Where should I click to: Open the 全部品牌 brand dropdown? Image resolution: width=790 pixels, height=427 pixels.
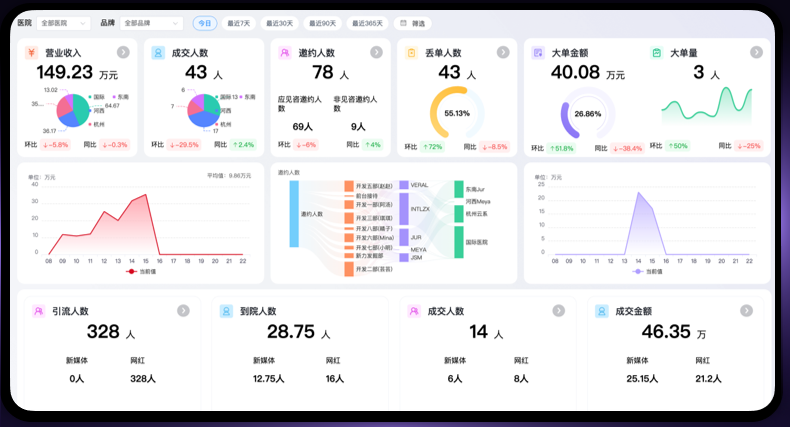[x=151, y=23]
